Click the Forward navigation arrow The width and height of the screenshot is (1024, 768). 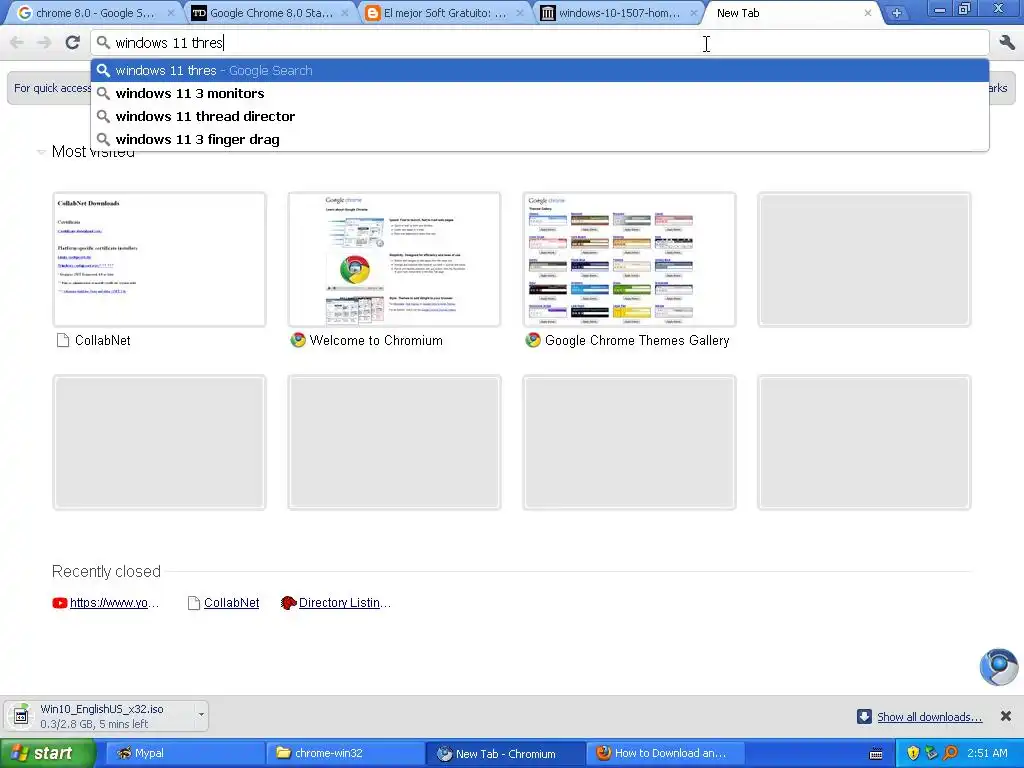(x=44, y=43)
